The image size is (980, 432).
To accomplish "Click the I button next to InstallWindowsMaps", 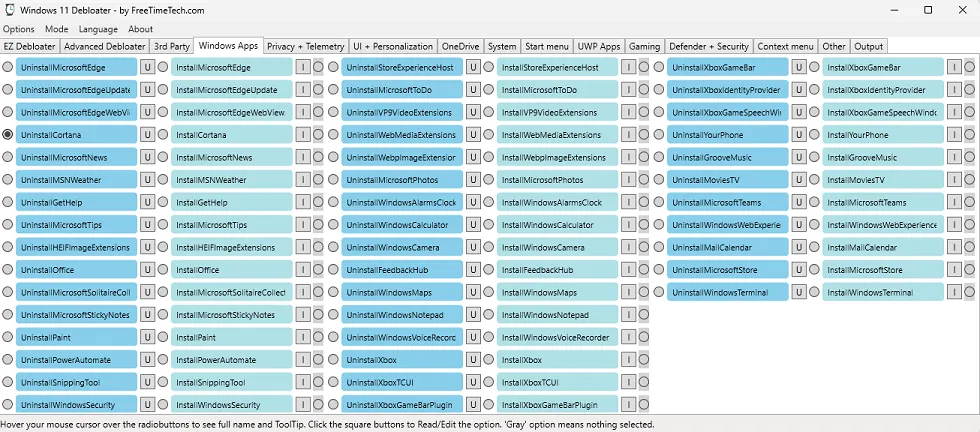I will pos(628,293).
